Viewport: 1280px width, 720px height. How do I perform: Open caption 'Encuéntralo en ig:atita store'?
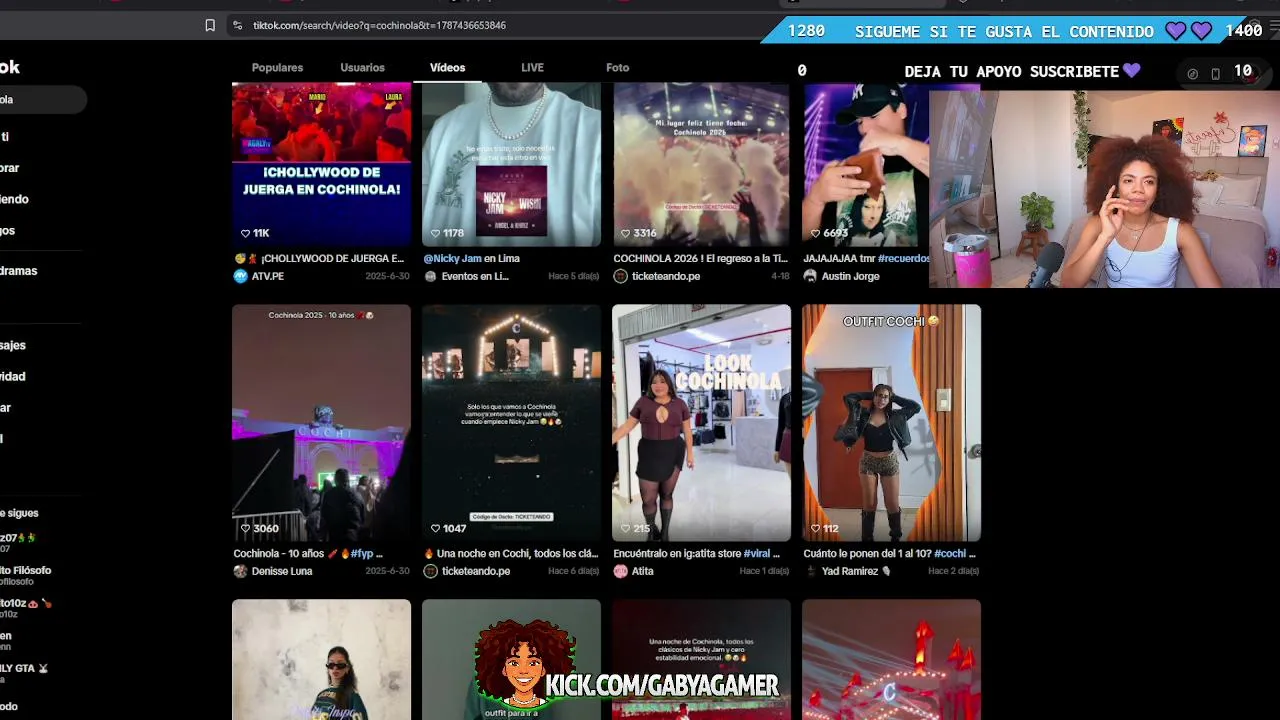(x=677, y=553)
